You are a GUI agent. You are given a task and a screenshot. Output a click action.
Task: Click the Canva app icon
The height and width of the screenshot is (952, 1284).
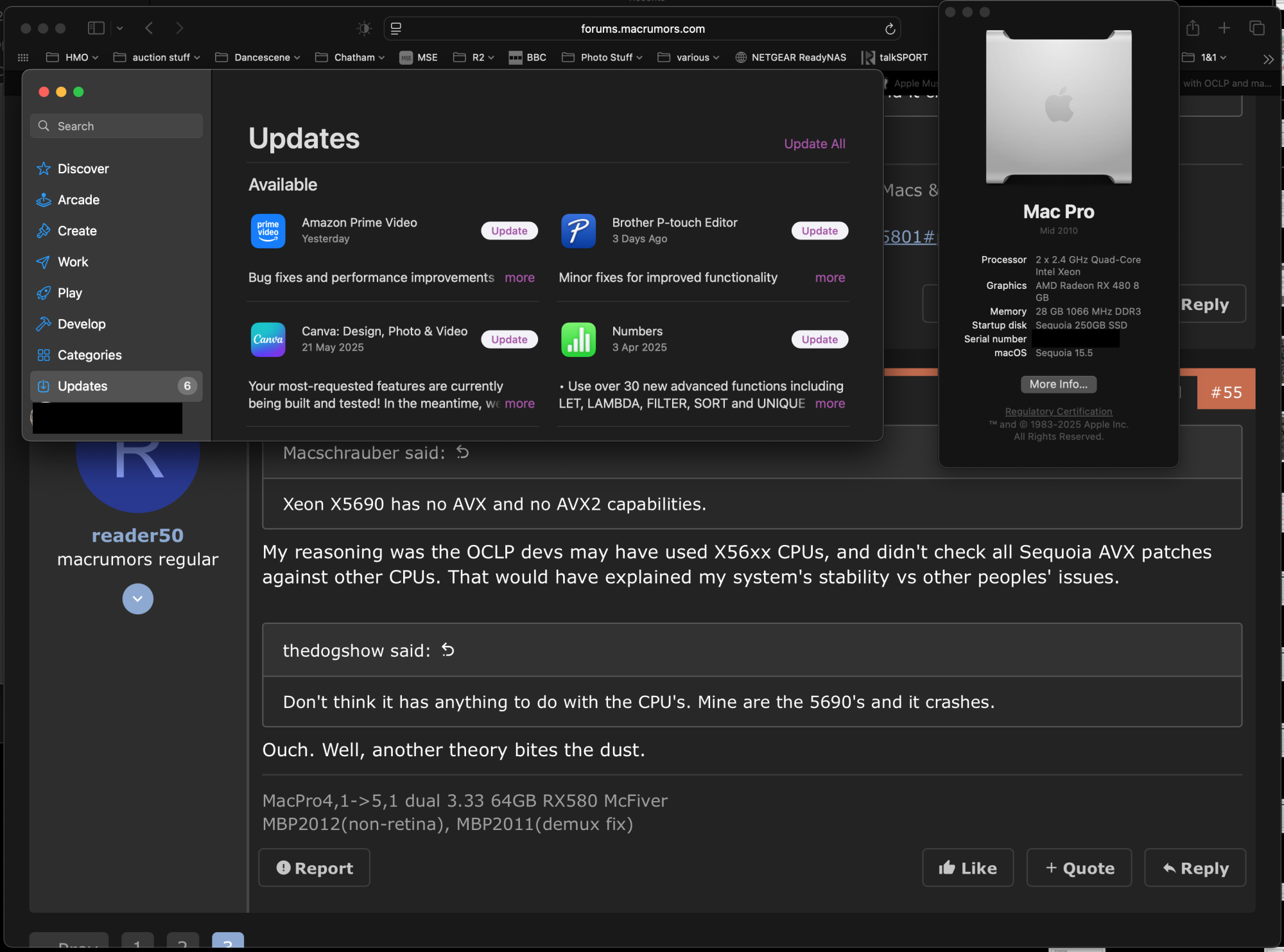(x=268, y=339)
